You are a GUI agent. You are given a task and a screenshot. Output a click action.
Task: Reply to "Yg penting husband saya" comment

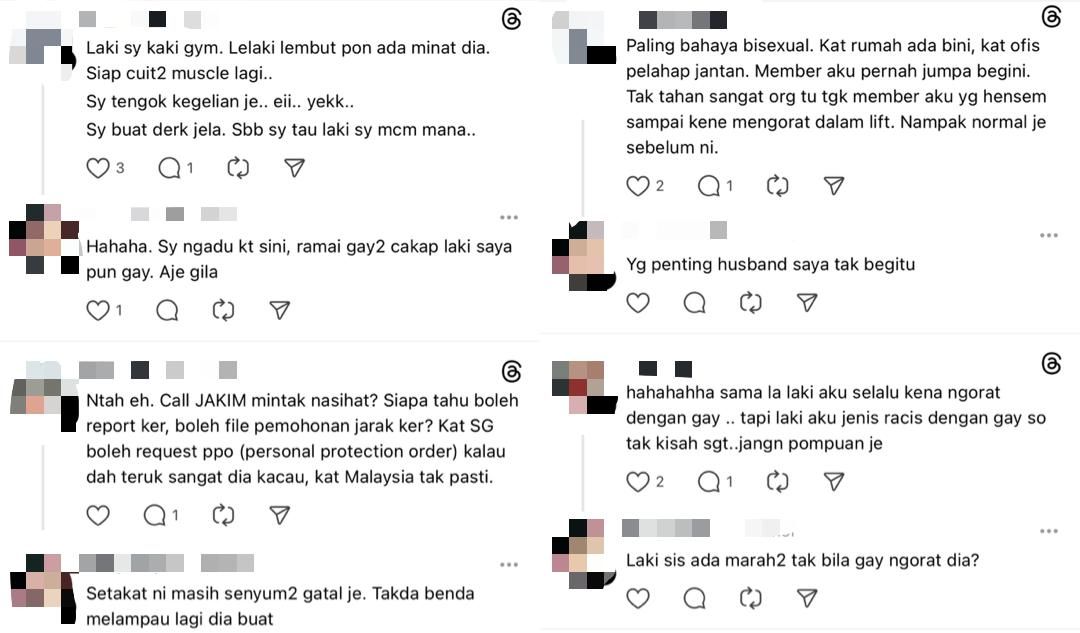(x=694, y=302)
